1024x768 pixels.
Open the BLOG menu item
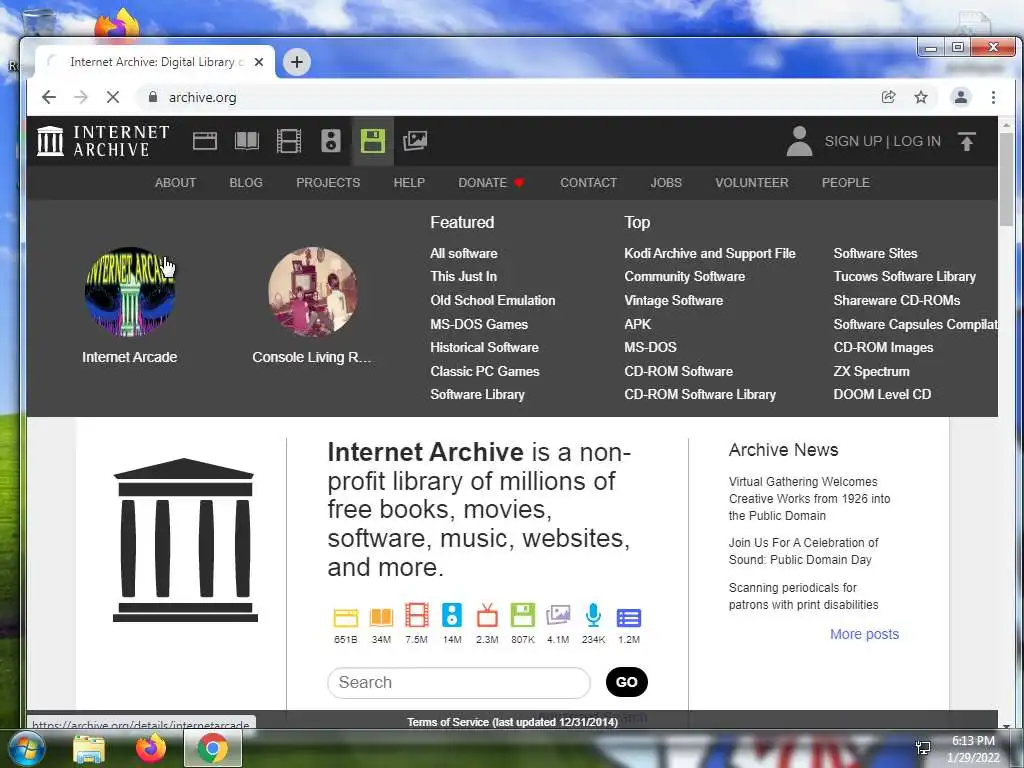246,183
